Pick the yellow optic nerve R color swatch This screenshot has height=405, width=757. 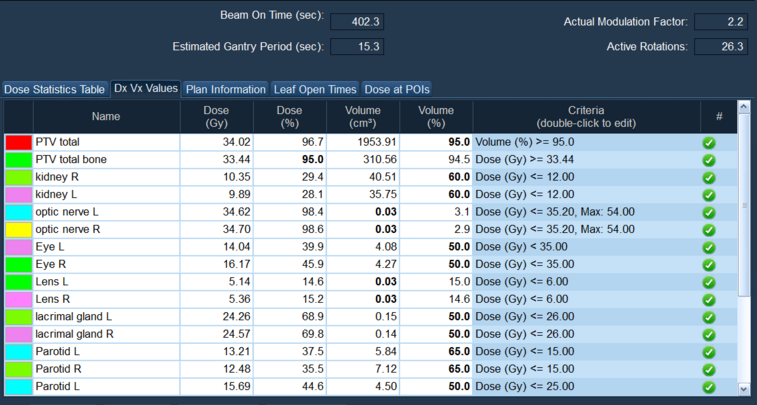tap(18, 230)
